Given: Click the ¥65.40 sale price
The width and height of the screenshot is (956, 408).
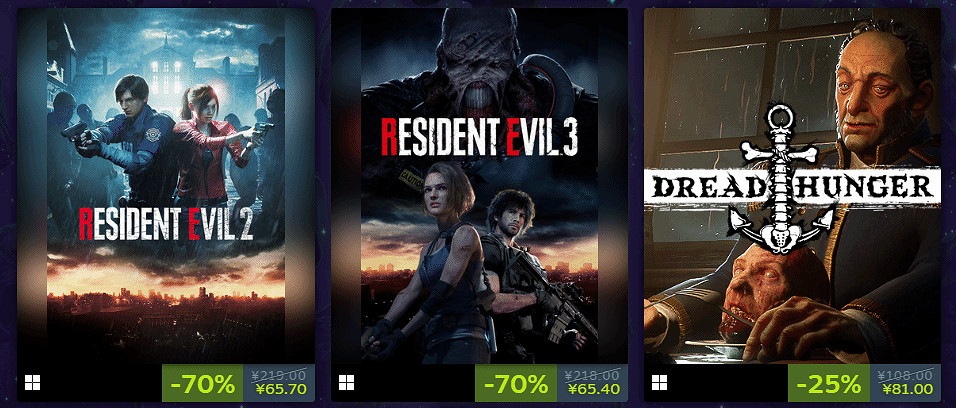Looking at the screenshot, I should (594, 389).
